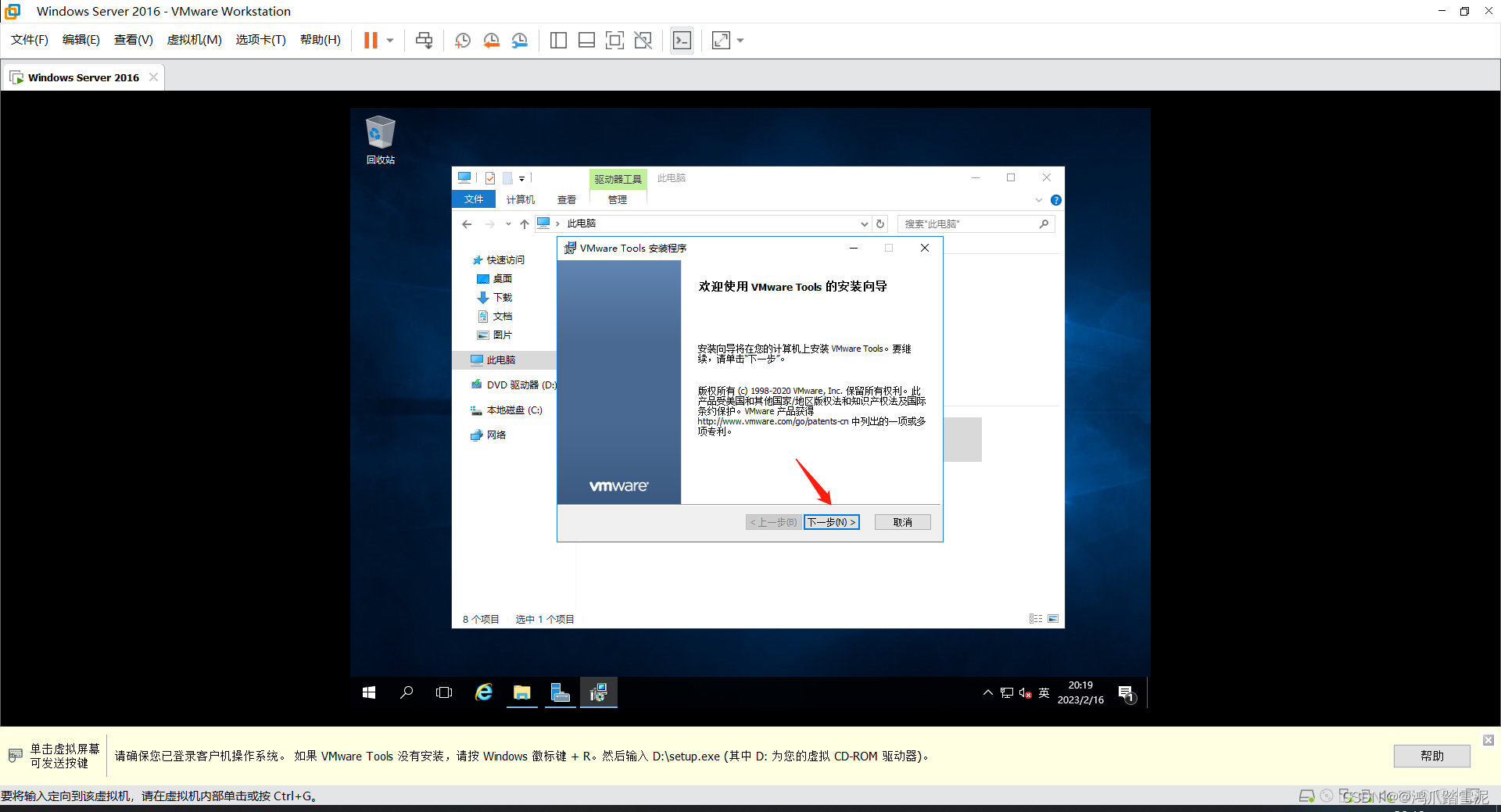Click the Explorer address bar 此电脑
Screen dimensions: 1501x812
pos(582,224)
